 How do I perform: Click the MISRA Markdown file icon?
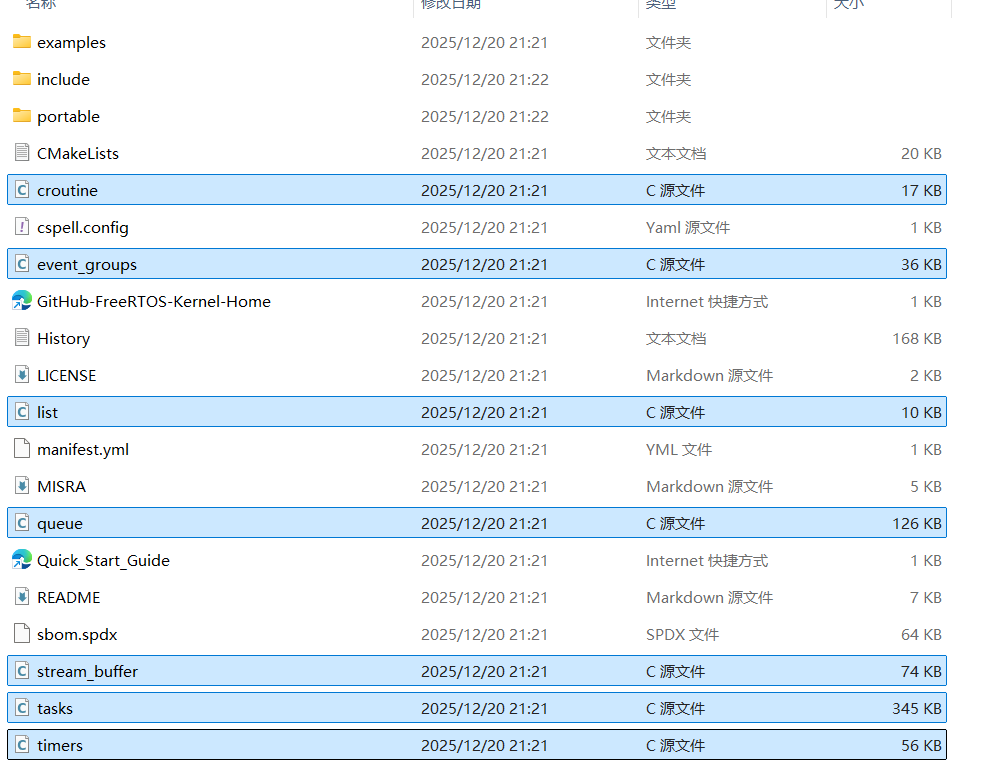coord(22,486)
